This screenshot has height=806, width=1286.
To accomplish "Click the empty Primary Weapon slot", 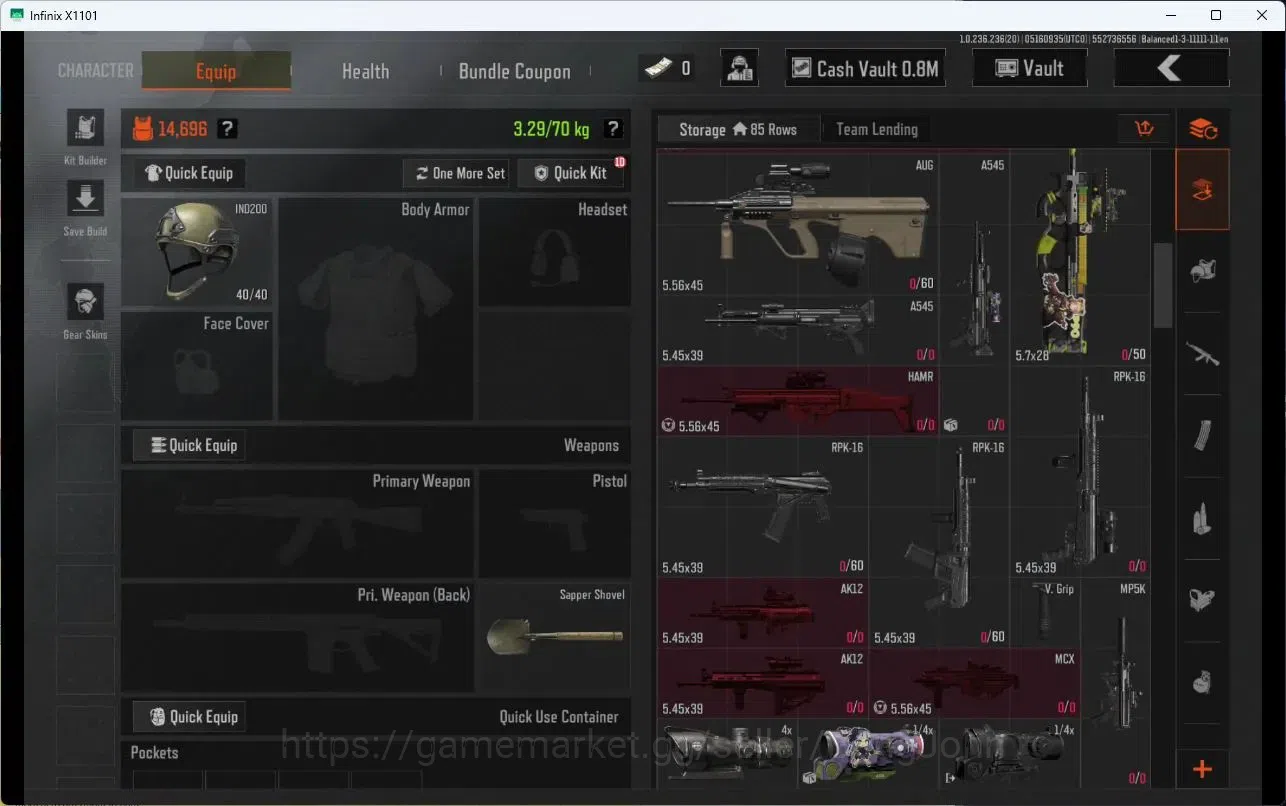I will (x=298, y=524).
